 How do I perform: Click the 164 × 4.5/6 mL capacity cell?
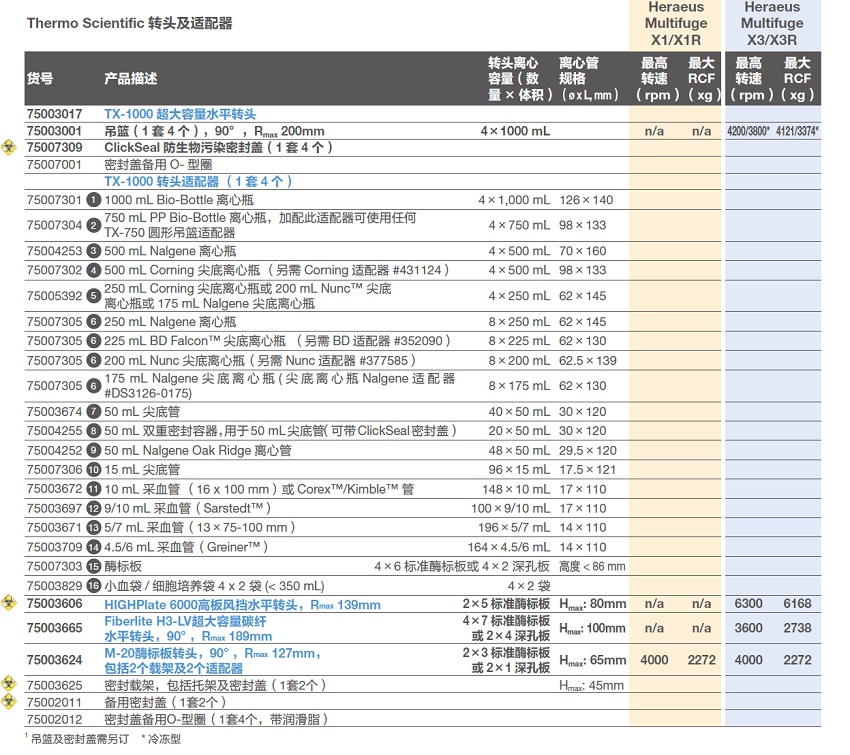(x=509, y=547)
